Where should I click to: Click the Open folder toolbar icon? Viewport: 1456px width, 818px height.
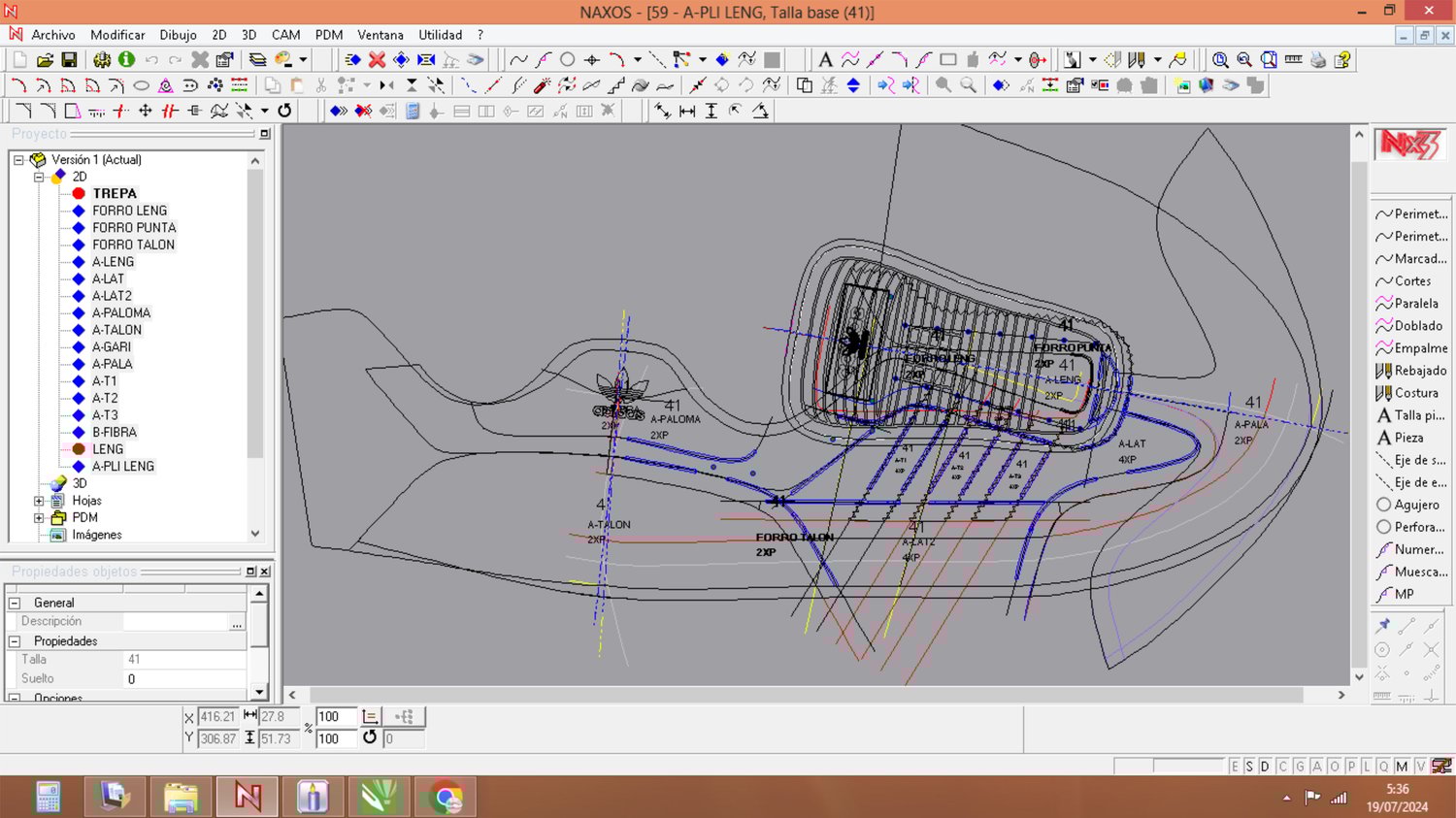pos(45,60)
